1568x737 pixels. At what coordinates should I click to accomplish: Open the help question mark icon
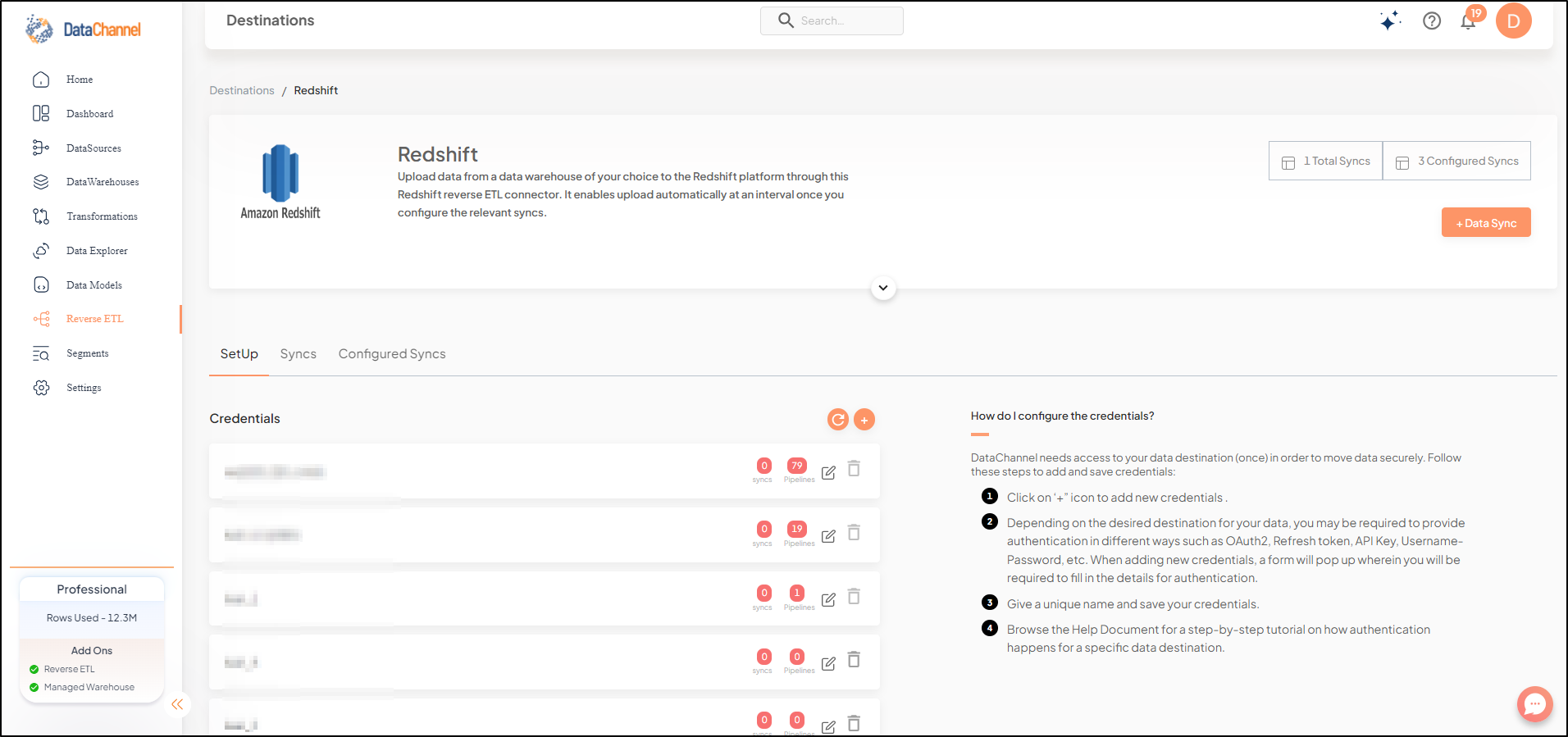coord(1432,20)
